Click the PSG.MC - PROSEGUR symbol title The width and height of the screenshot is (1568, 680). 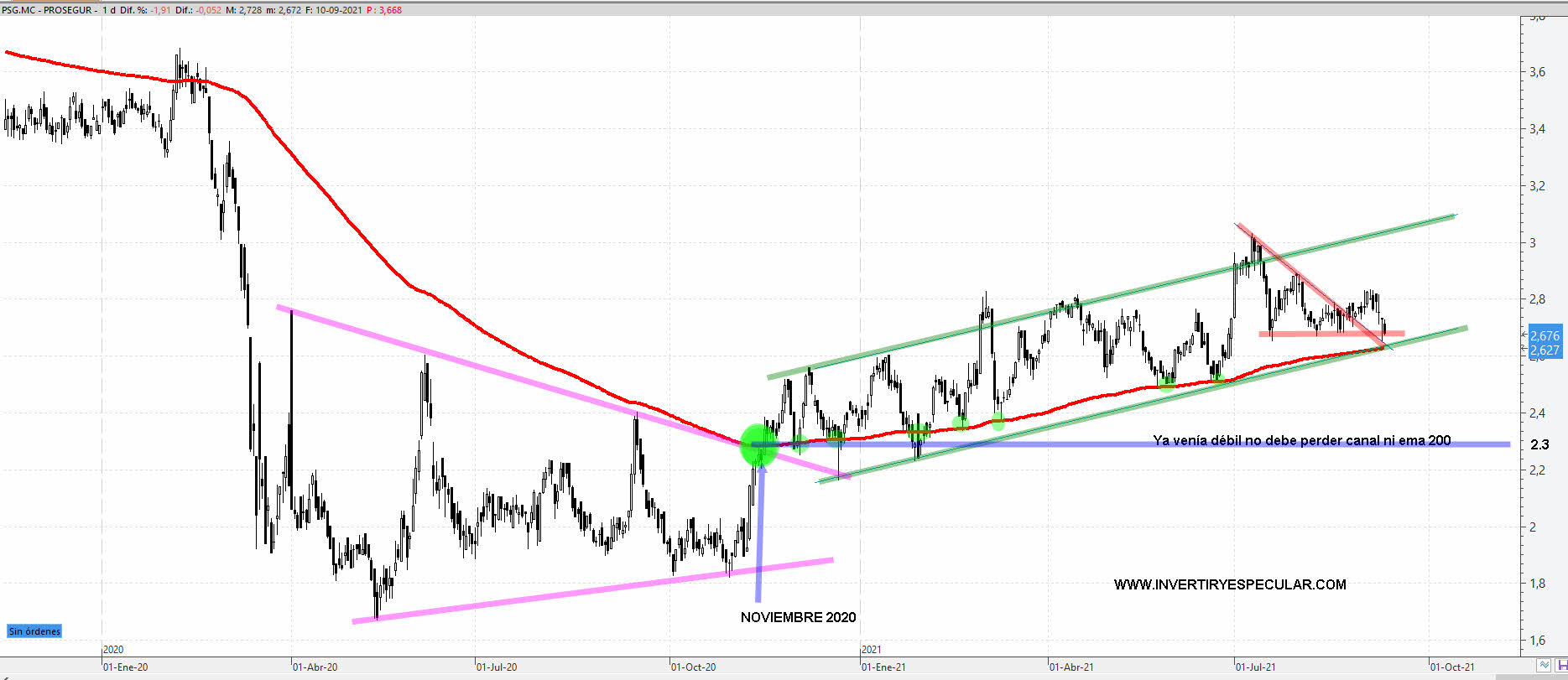pyautogui.click(x=49, y=10)
